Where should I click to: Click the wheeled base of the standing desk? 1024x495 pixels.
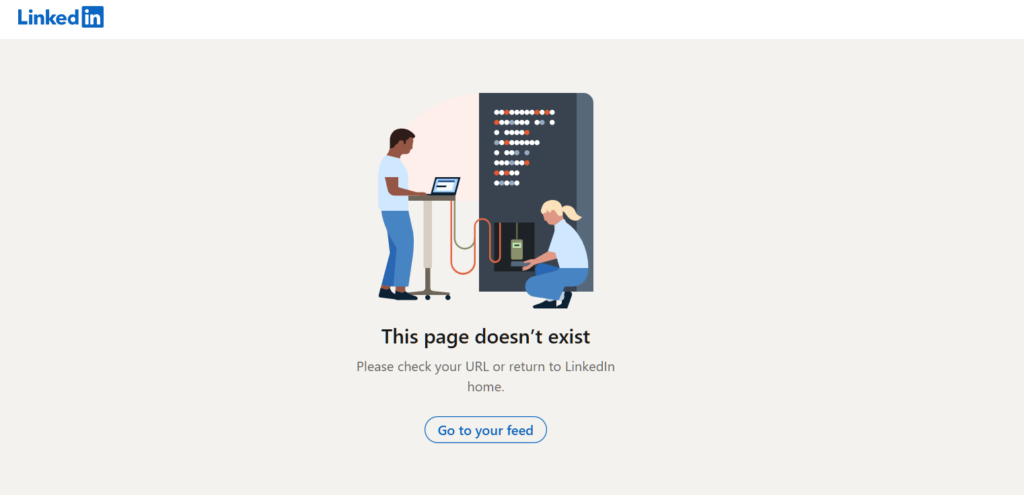[x=430, y=292]
